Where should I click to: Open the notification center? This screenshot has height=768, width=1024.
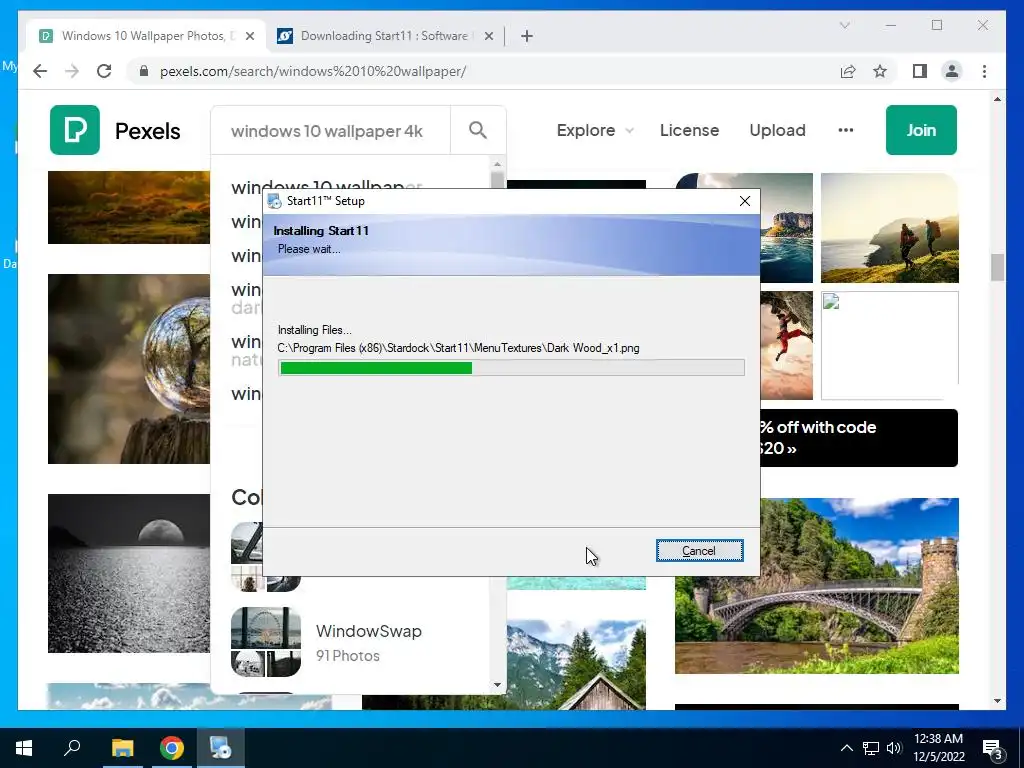tap(993, 748)
